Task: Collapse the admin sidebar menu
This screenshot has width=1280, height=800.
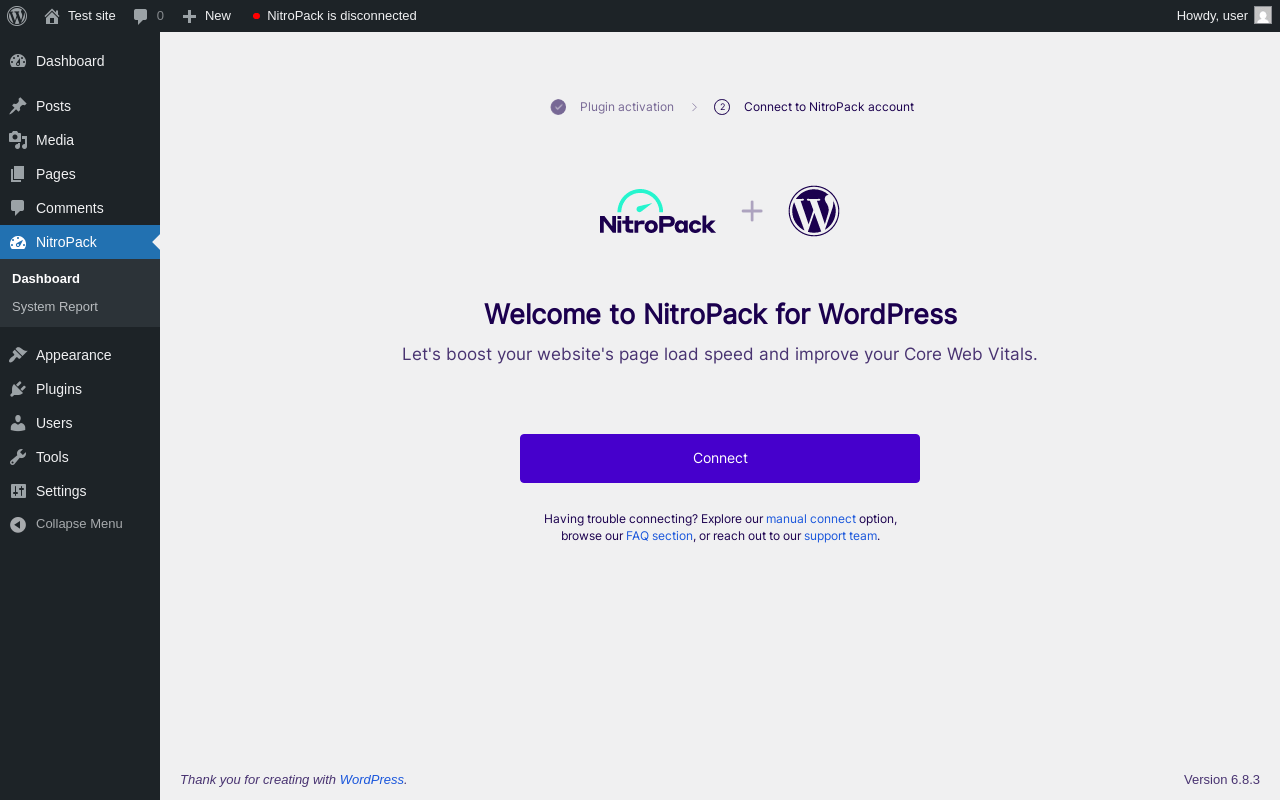Action: pyautogui.click(x=80, y=524)
